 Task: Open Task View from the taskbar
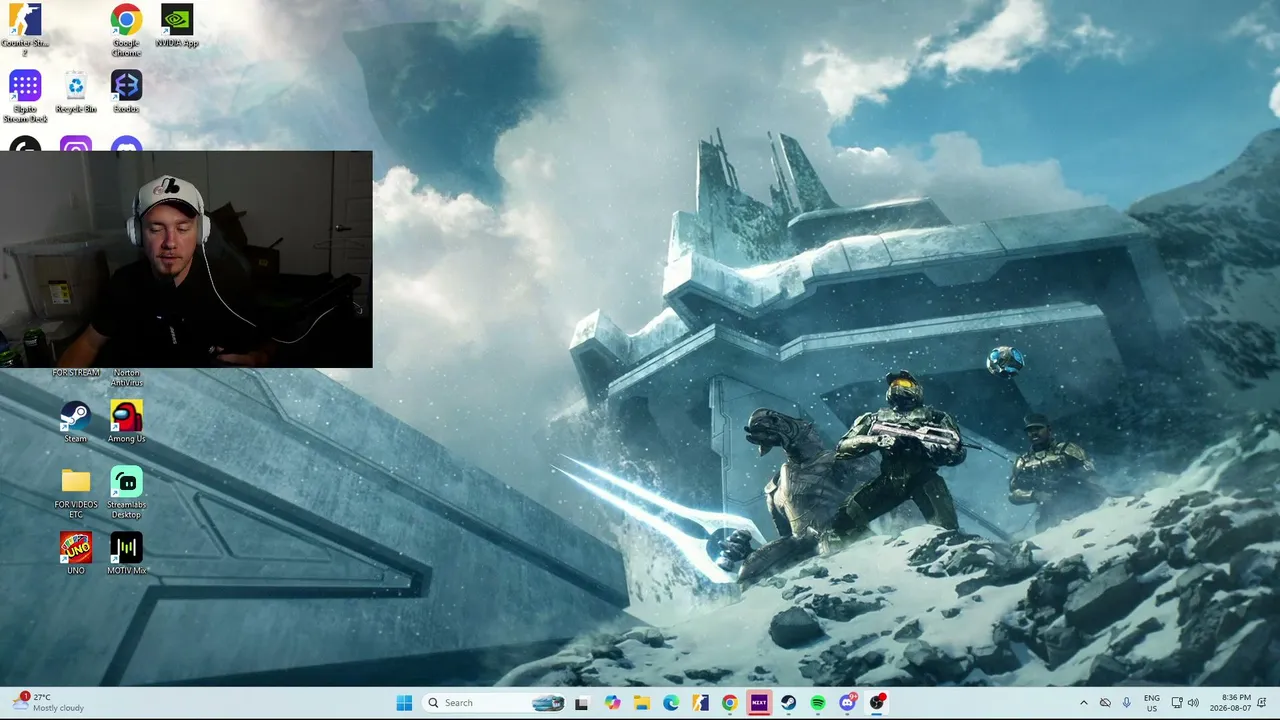click(581, 703)
